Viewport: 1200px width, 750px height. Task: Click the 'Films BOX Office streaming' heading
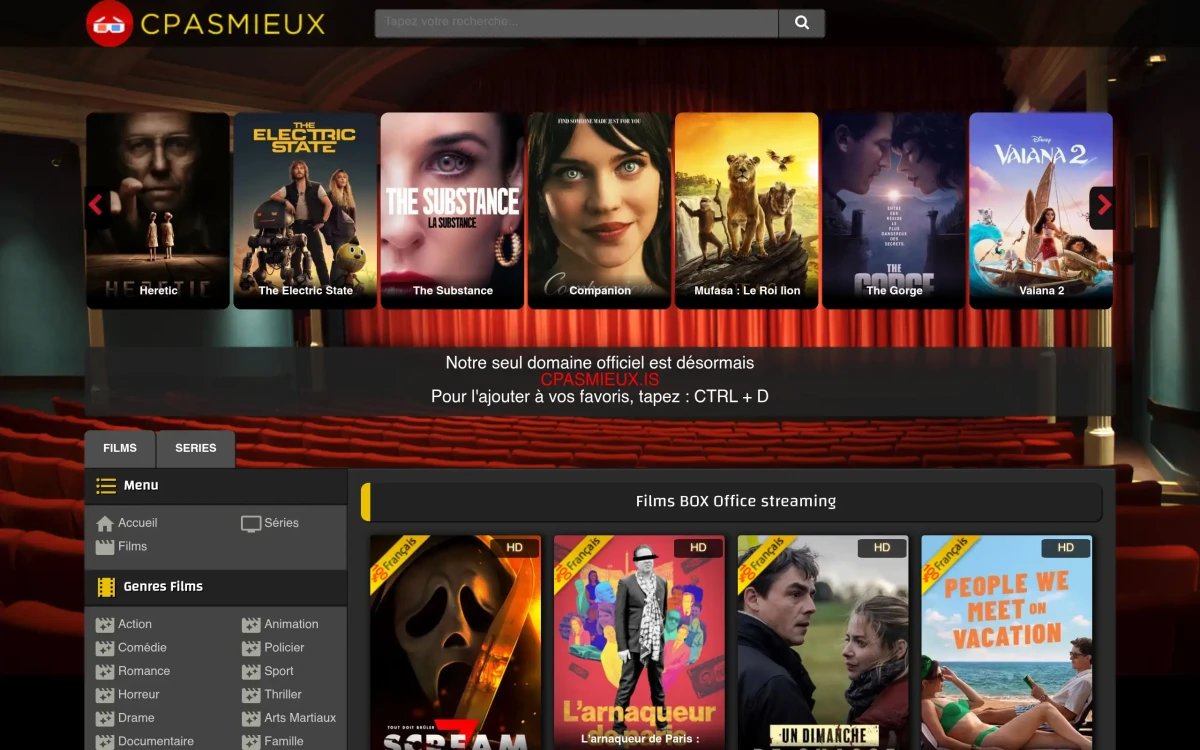(x=736, y=502)
